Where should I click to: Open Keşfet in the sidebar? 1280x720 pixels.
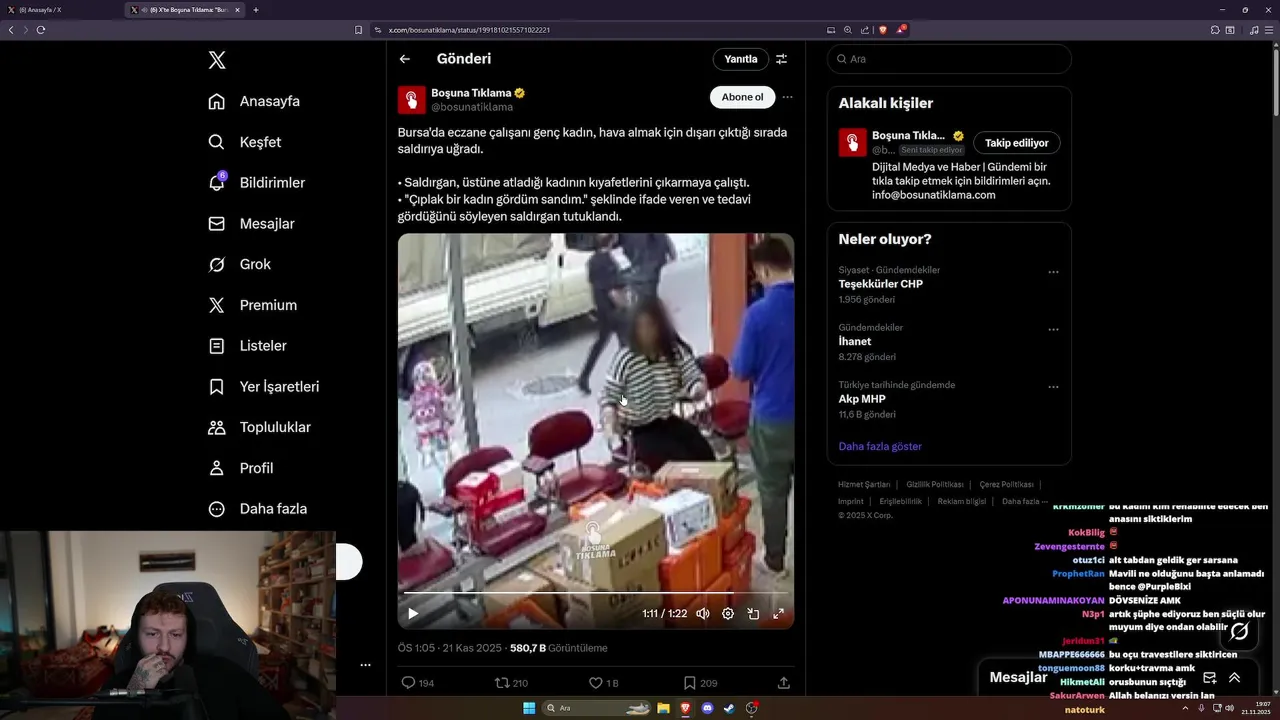click(244, 142)
